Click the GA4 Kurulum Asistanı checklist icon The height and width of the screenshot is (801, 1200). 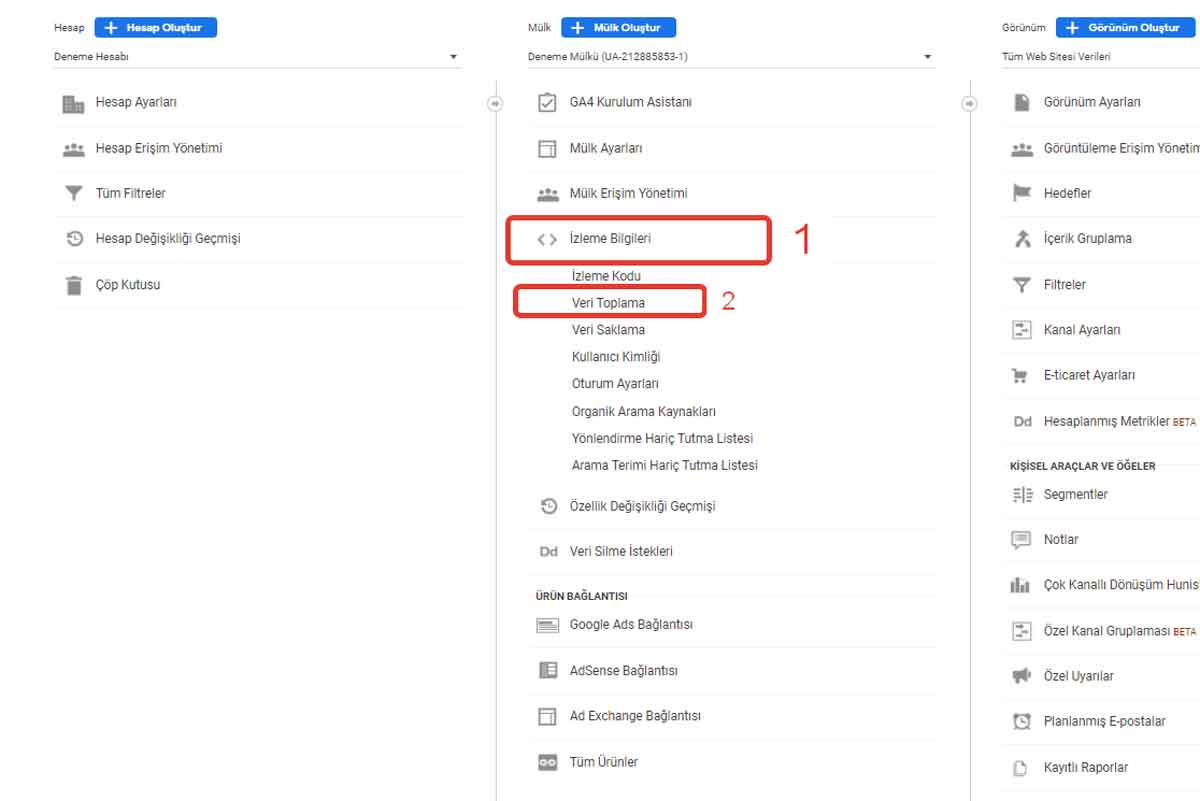547,102
